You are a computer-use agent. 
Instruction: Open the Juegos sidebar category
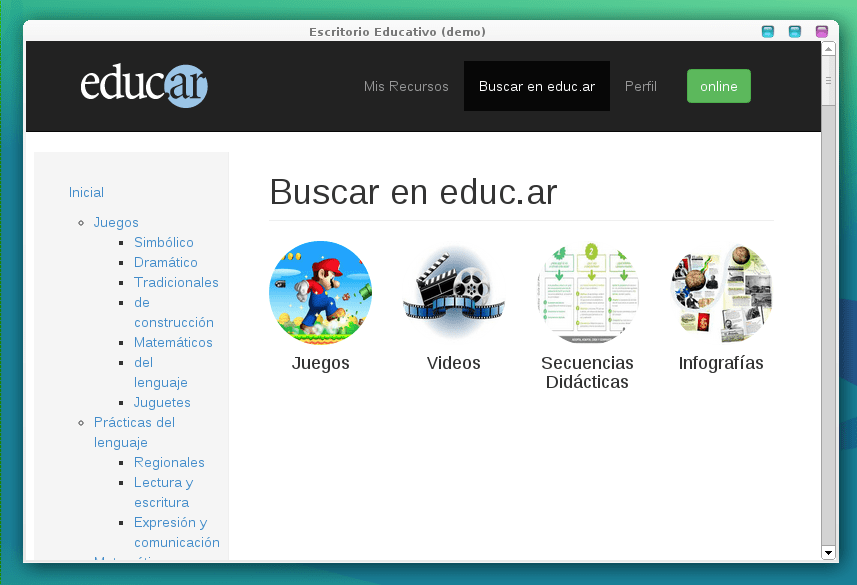[116, 223]
